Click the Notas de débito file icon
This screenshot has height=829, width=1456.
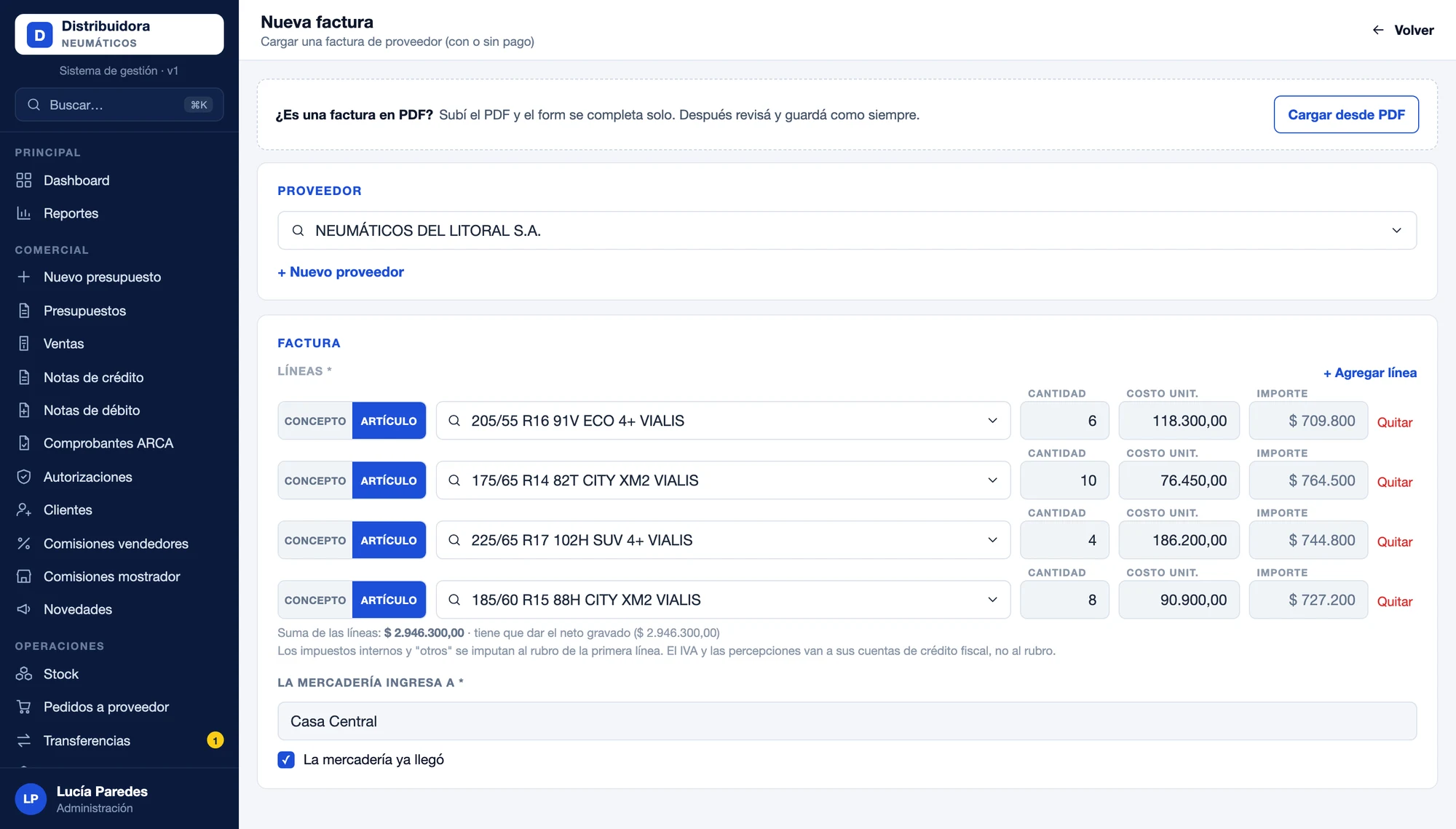[24, 410]
